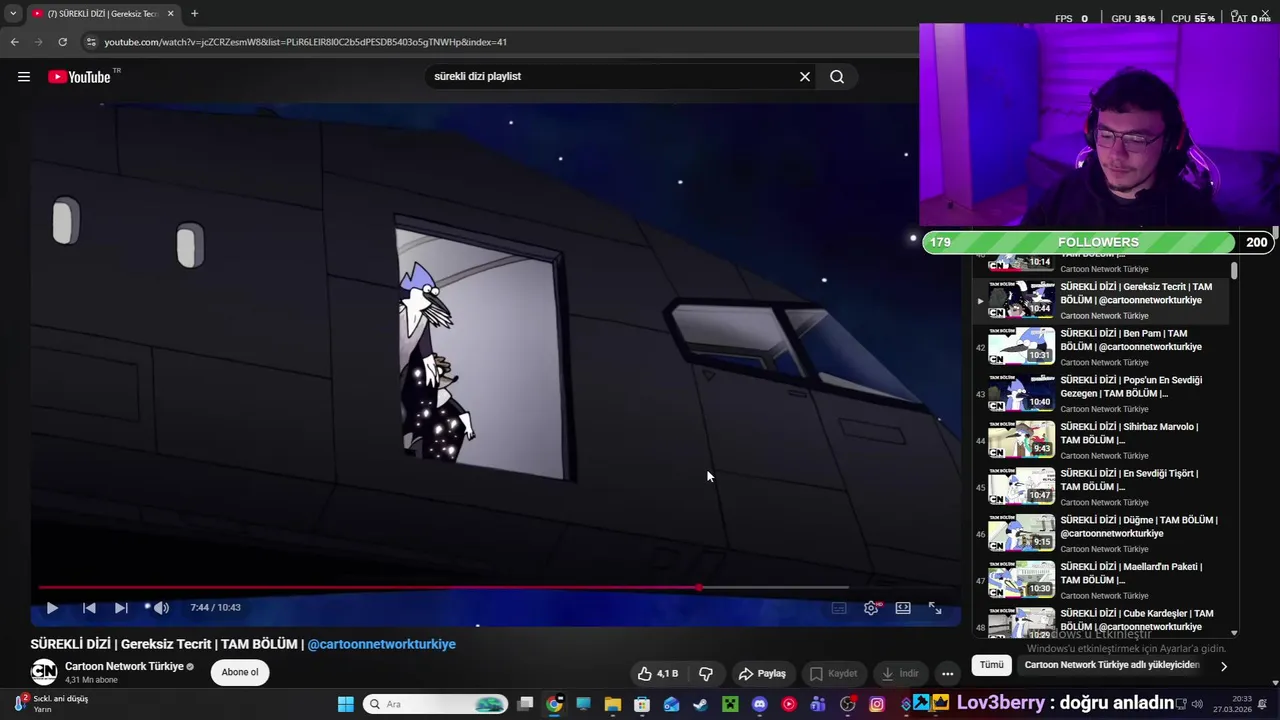Download the video with İndir
Viewport: 1280px width, 720px height.
click(899, 673)
